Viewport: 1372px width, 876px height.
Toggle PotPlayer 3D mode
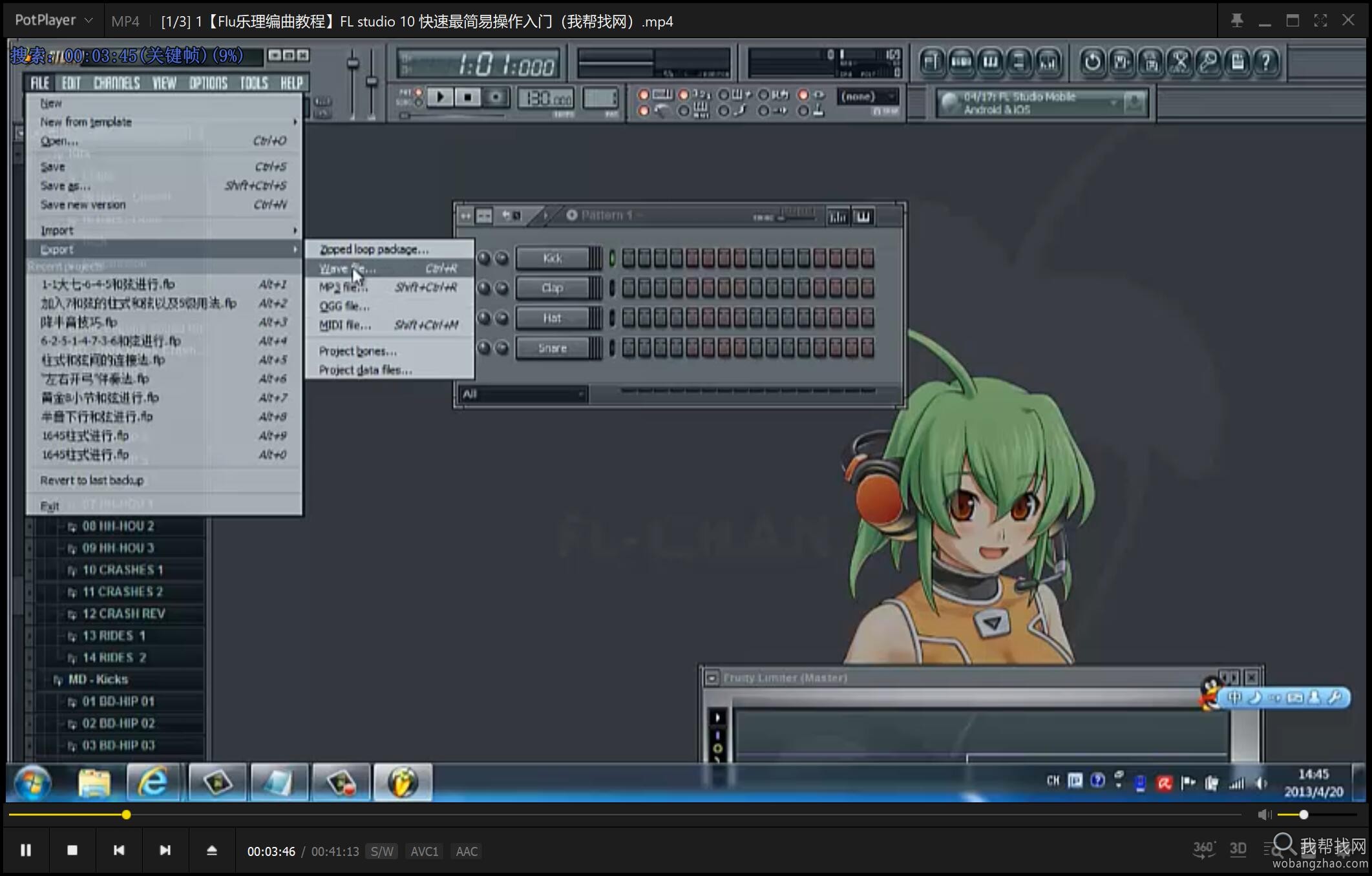pyautogui.click(x=1238, y=850)
